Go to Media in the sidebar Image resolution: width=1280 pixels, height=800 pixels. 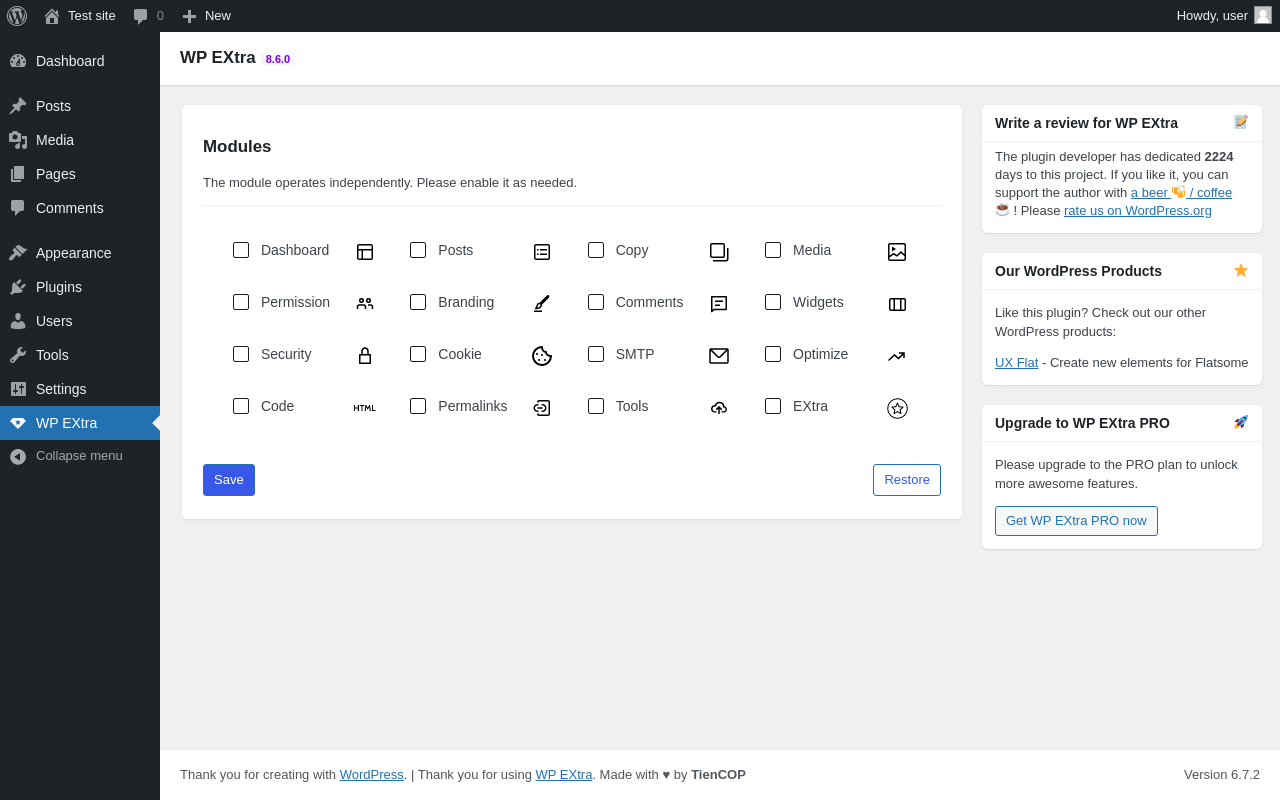tap(80, 140)
